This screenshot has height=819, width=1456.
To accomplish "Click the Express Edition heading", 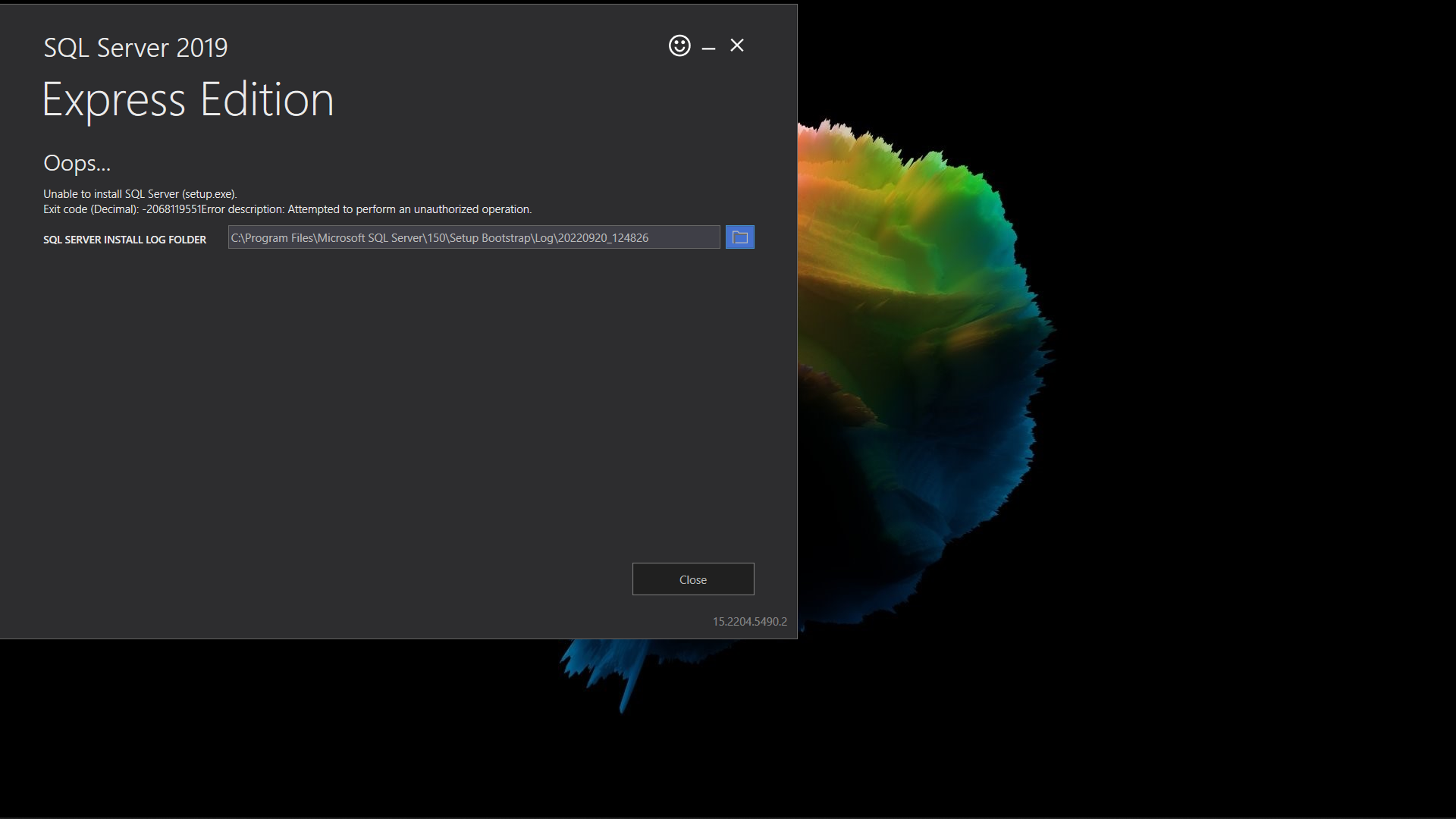I will tap(187, 99).
